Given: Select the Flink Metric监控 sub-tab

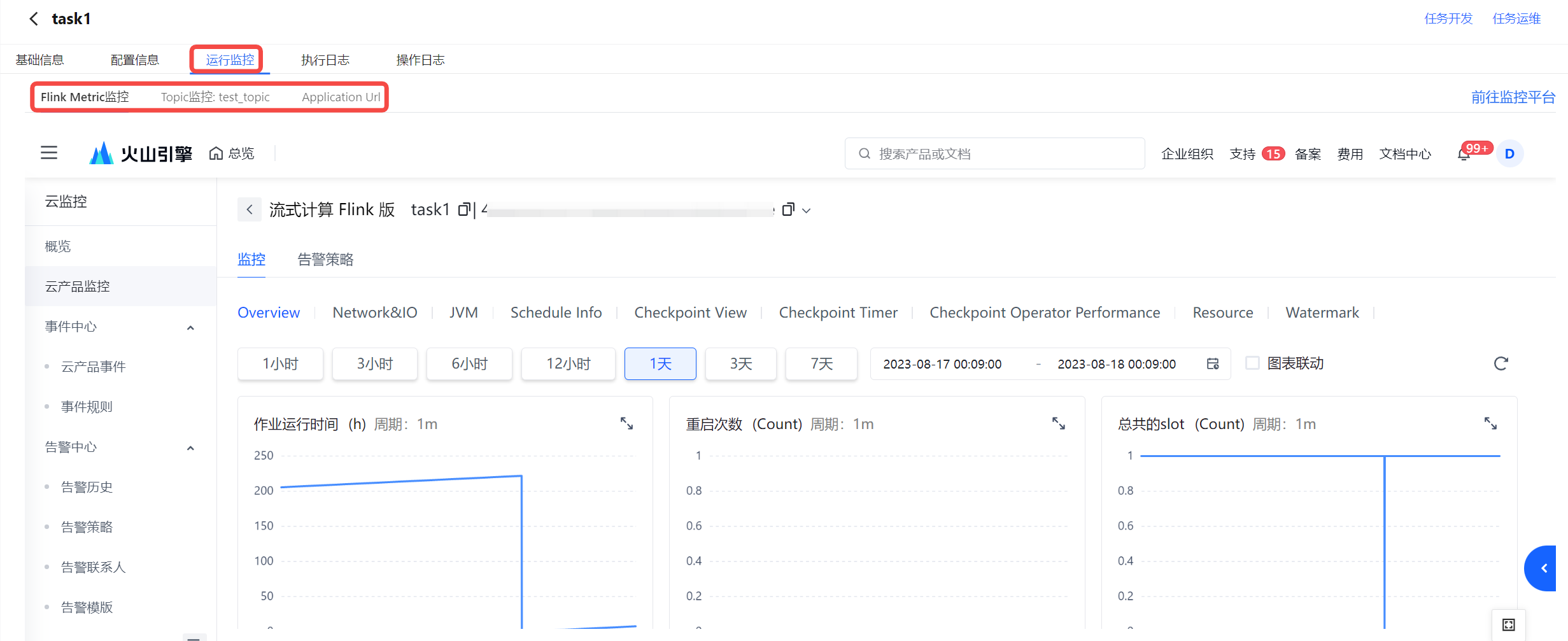Looking at the screenshot, I should point(85,97).
